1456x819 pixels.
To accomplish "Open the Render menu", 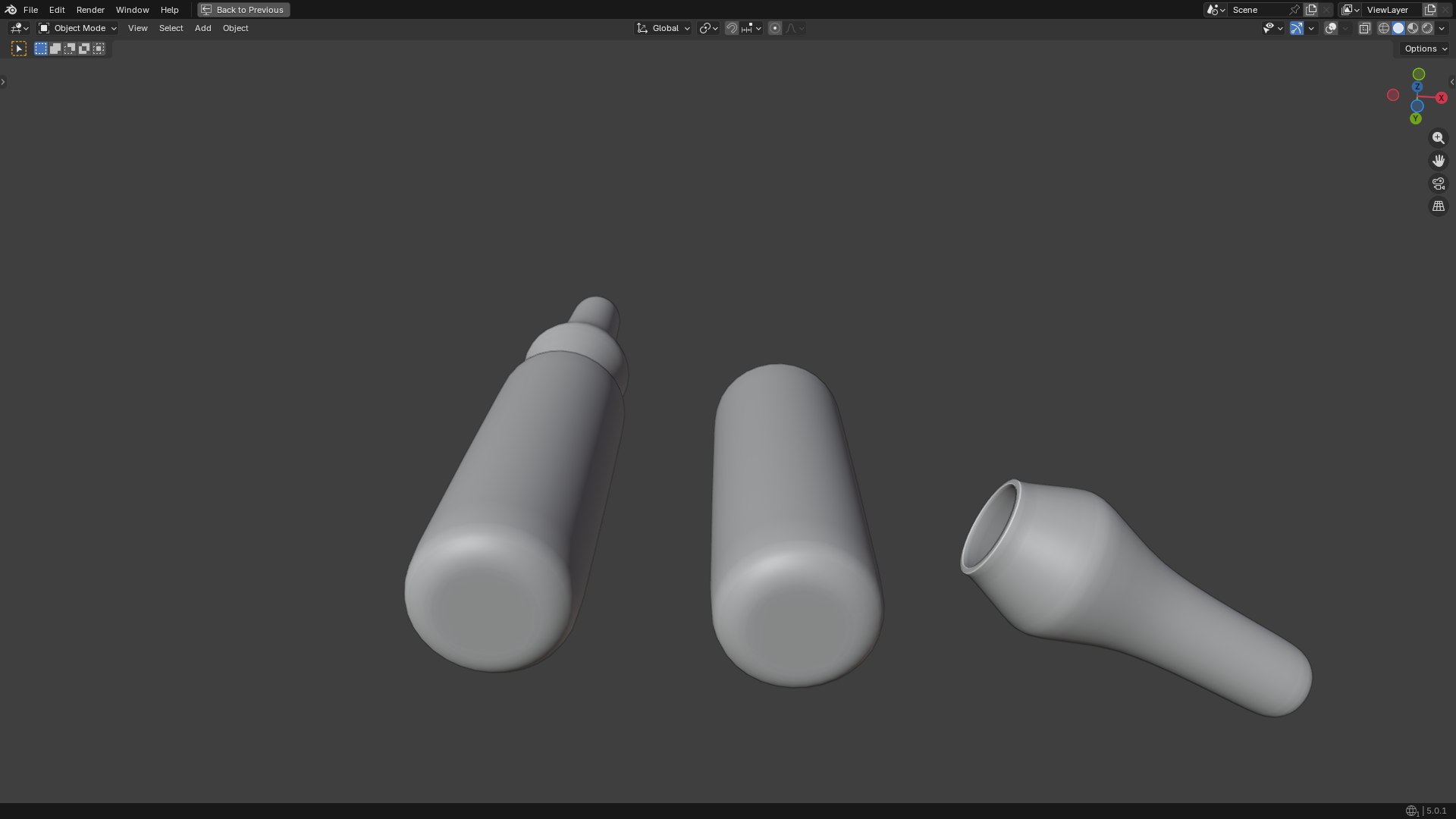I will 90,10.
